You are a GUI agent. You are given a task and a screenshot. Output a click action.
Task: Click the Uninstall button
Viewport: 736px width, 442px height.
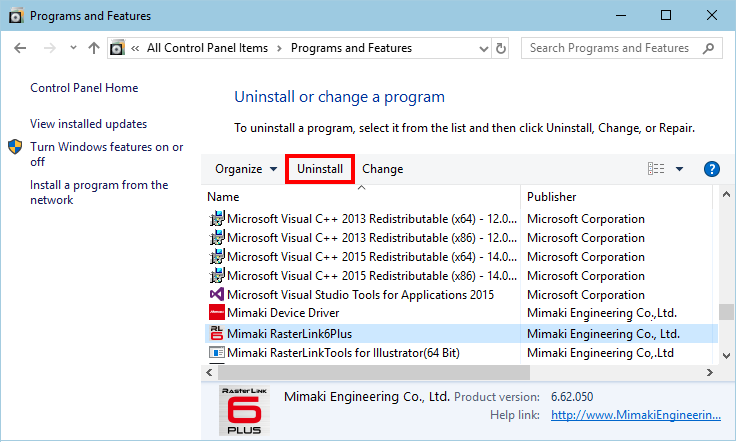tap(320, 169)
